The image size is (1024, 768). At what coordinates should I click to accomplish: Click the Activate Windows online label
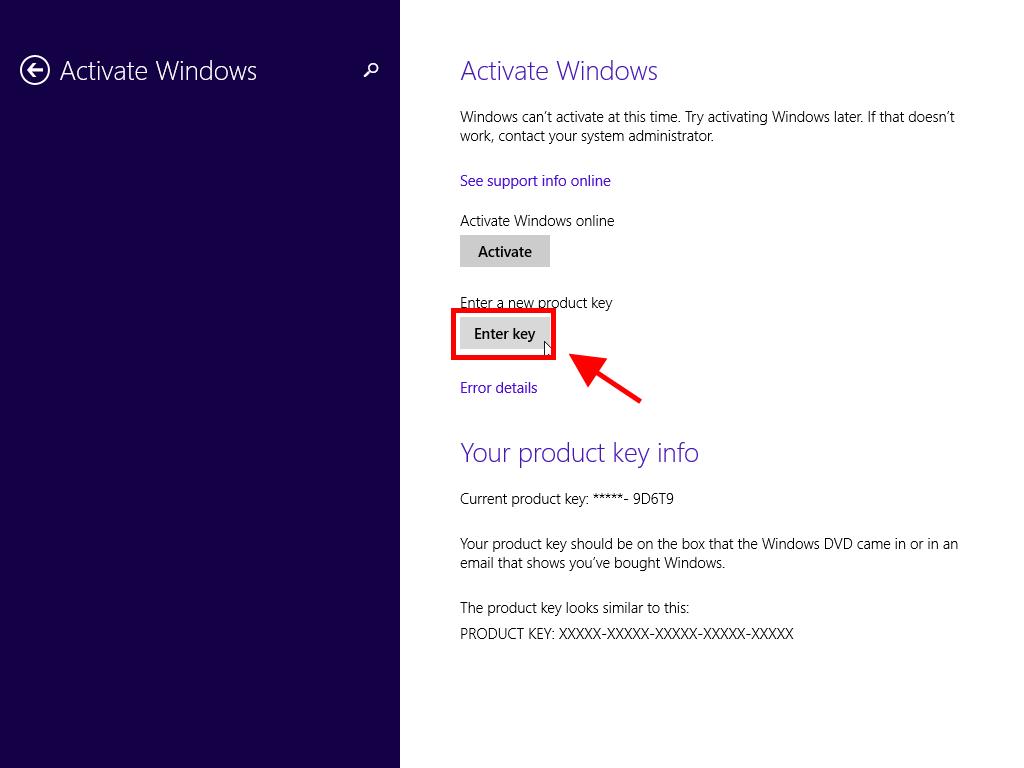(537, 220)
